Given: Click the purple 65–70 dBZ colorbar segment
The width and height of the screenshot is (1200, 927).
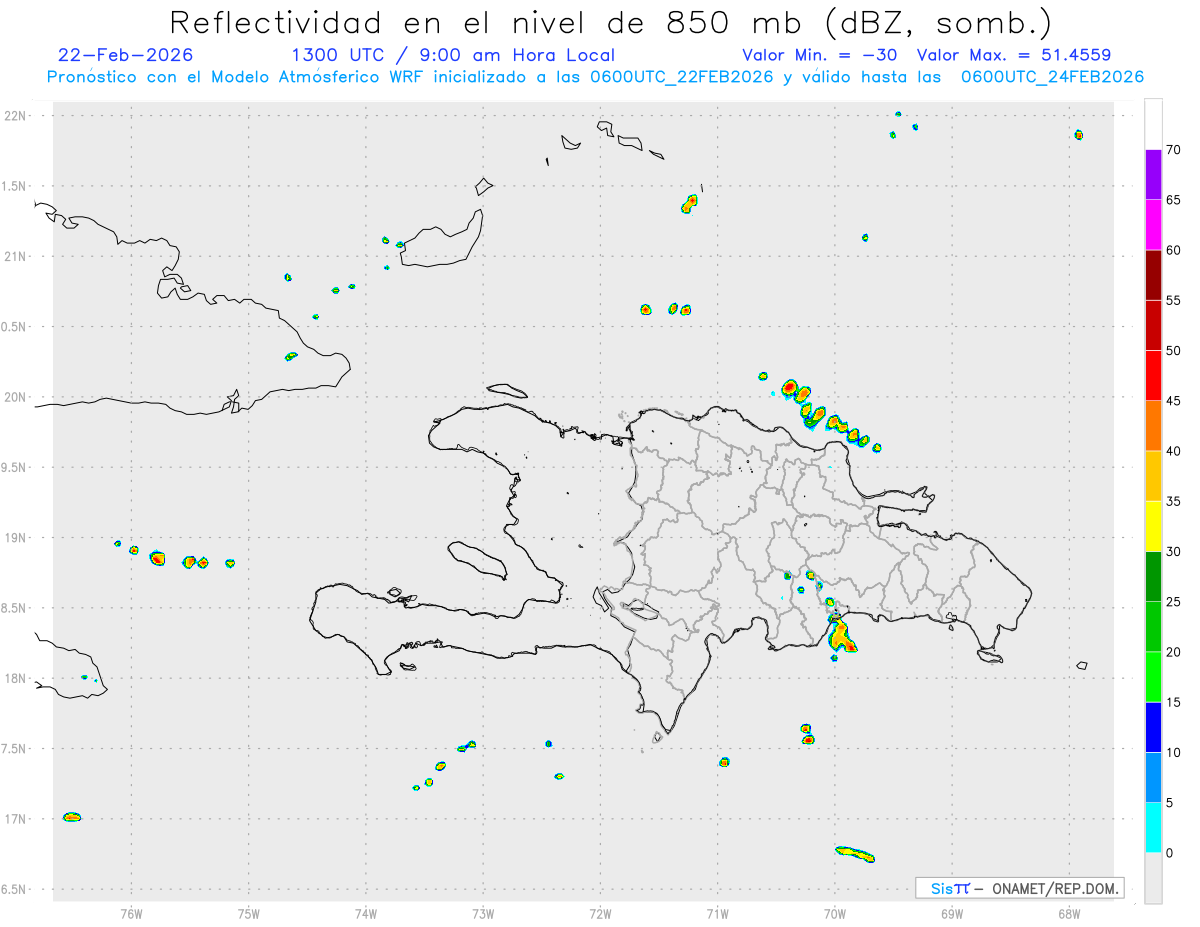Looking at the screenshot, I should (x=1153, y=174).
